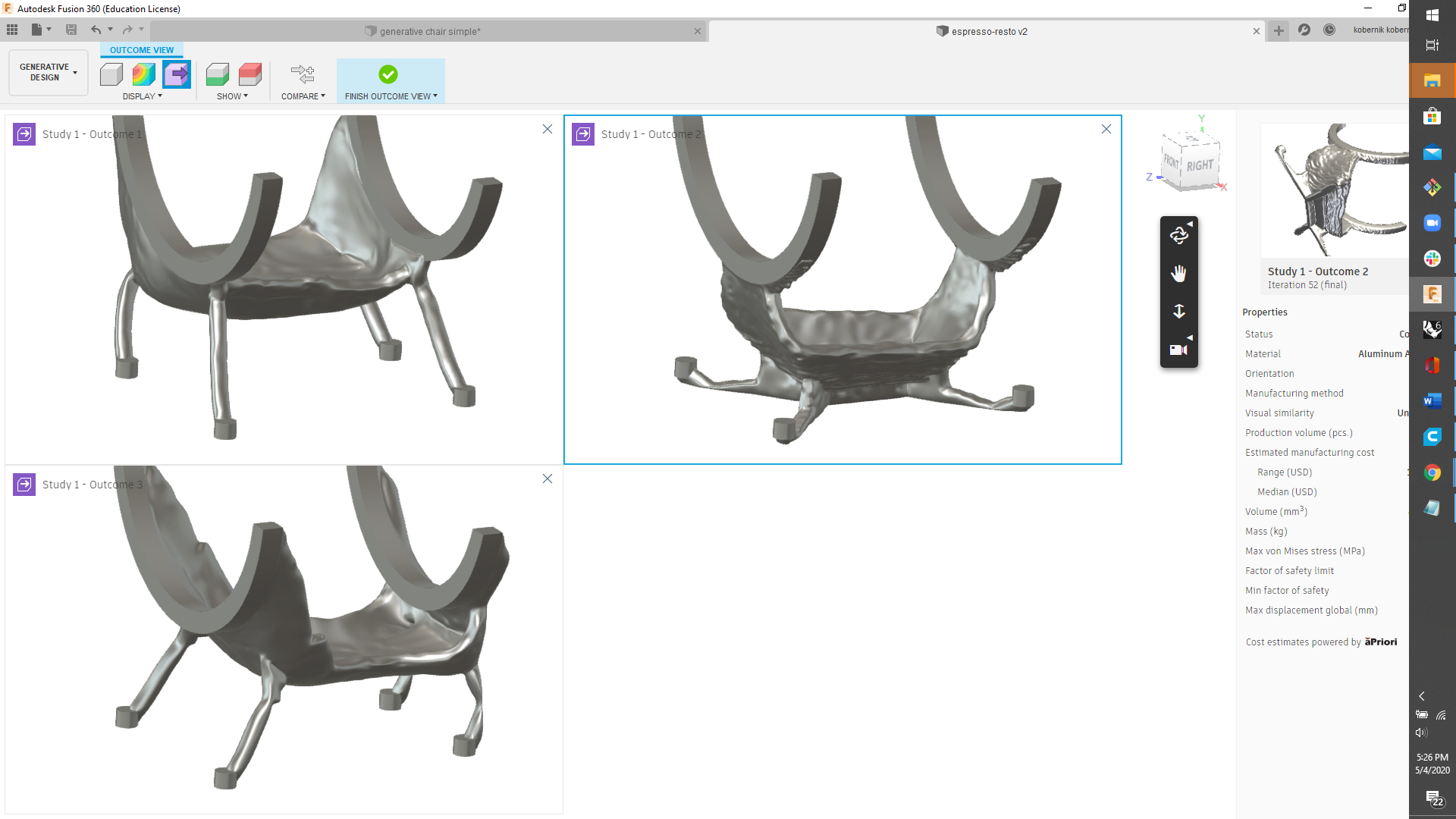Open the Generative Design workspace dropdown
Image resolution: width=1456 pixels, height=819 pixels.
pos(49,72)
